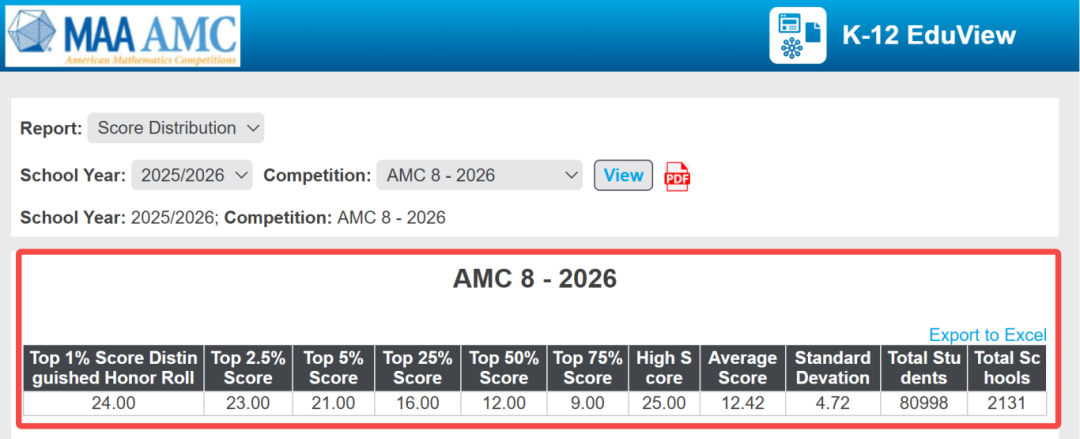Expand the School Year dropdown

point(192,175)
